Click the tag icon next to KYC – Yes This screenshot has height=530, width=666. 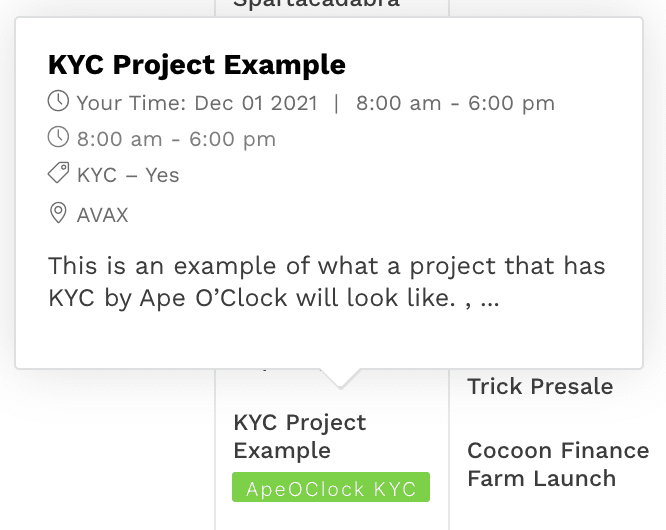(x=58, y=173)
